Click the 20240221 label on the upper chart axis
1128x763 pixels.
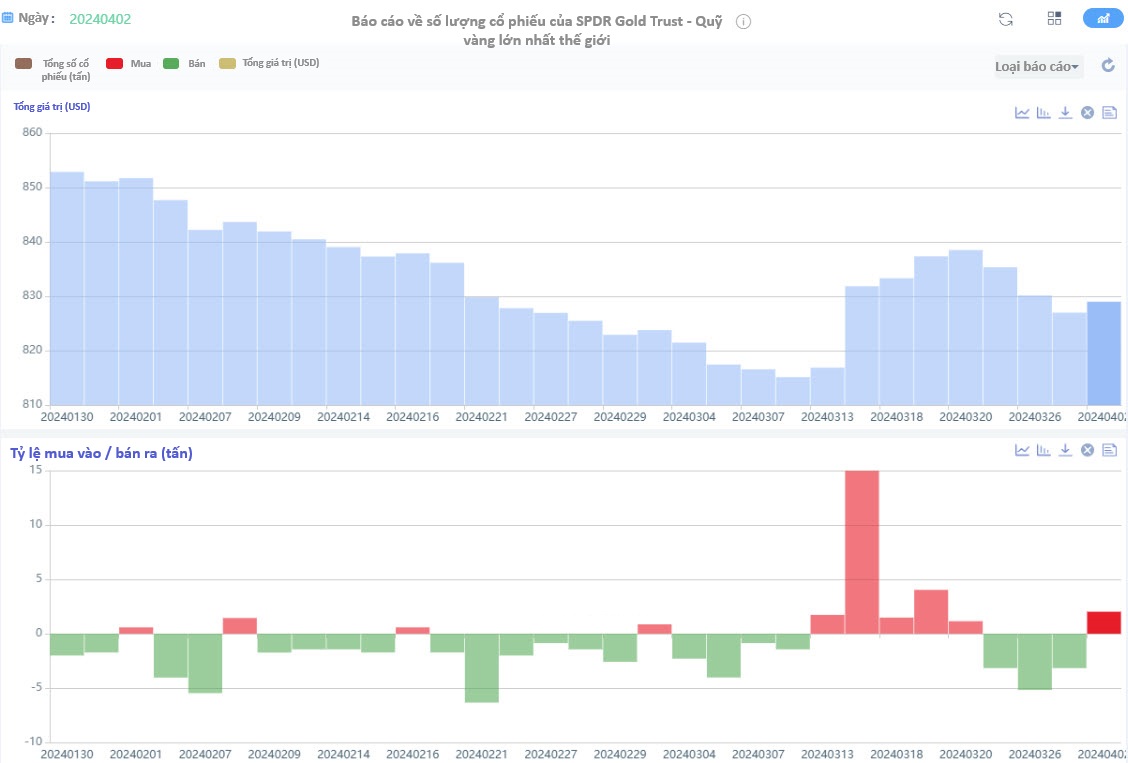(x=481, y=416)
